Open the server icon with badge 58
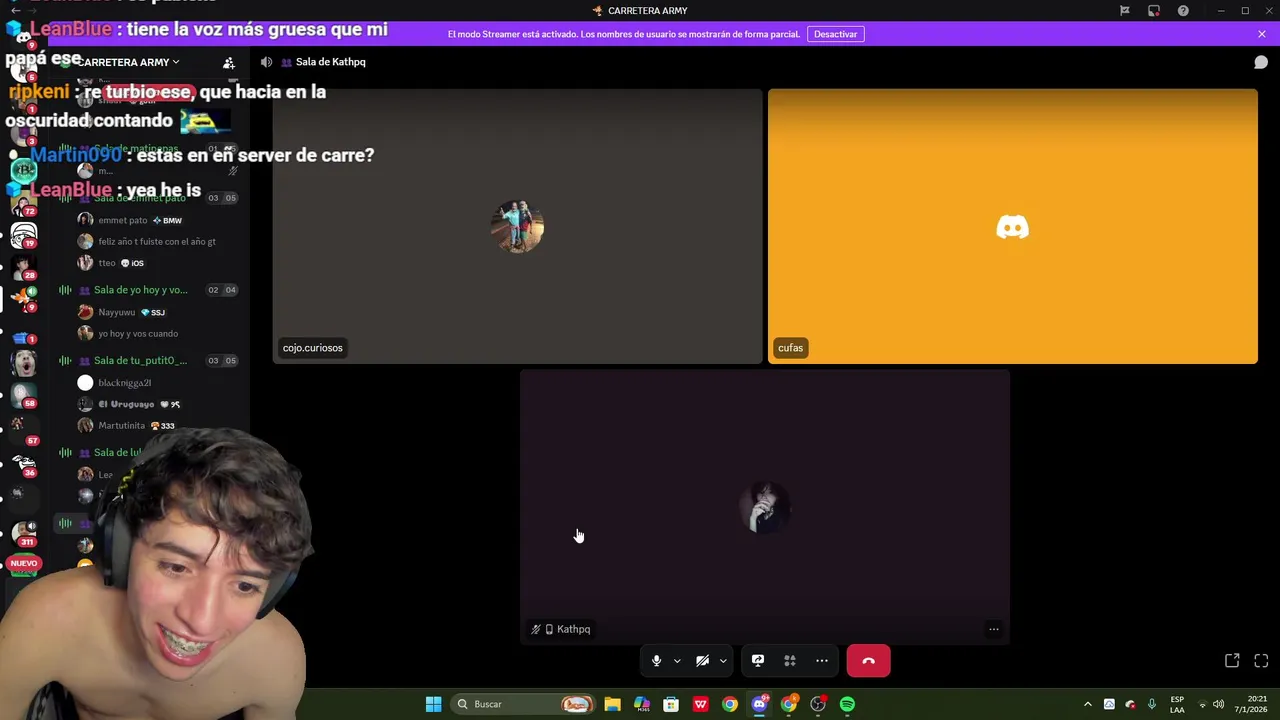 point(24,395)
